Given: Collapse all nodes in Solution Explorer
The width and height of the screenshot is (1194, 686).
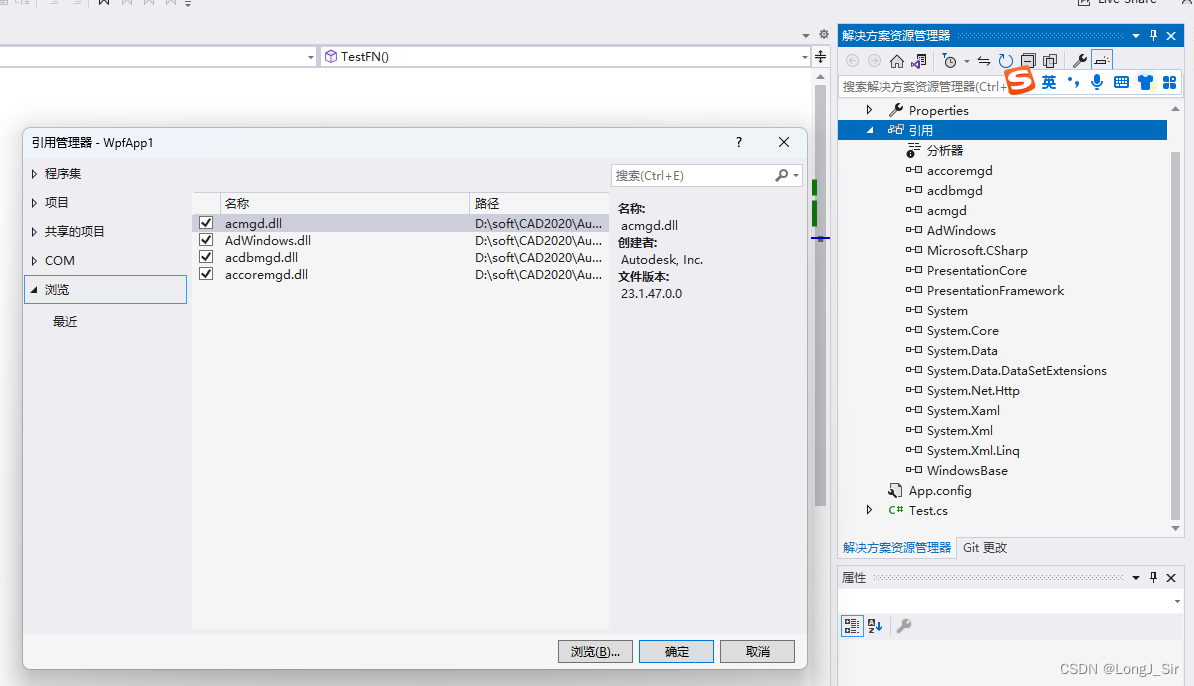Looking at the screenshot, I should [1028, 61].
